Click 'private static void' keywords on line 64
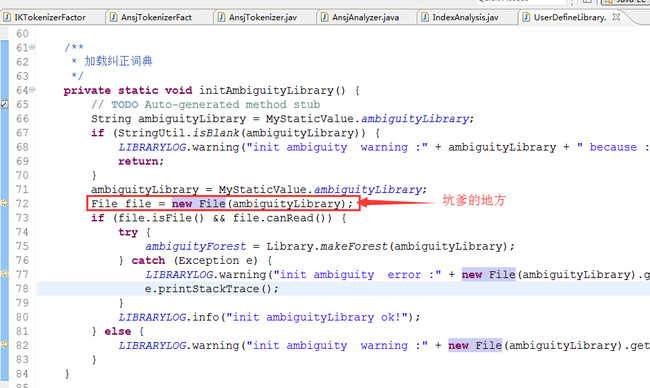The height and width of the screenshot is (388, 650). click(x=128, y=90)
